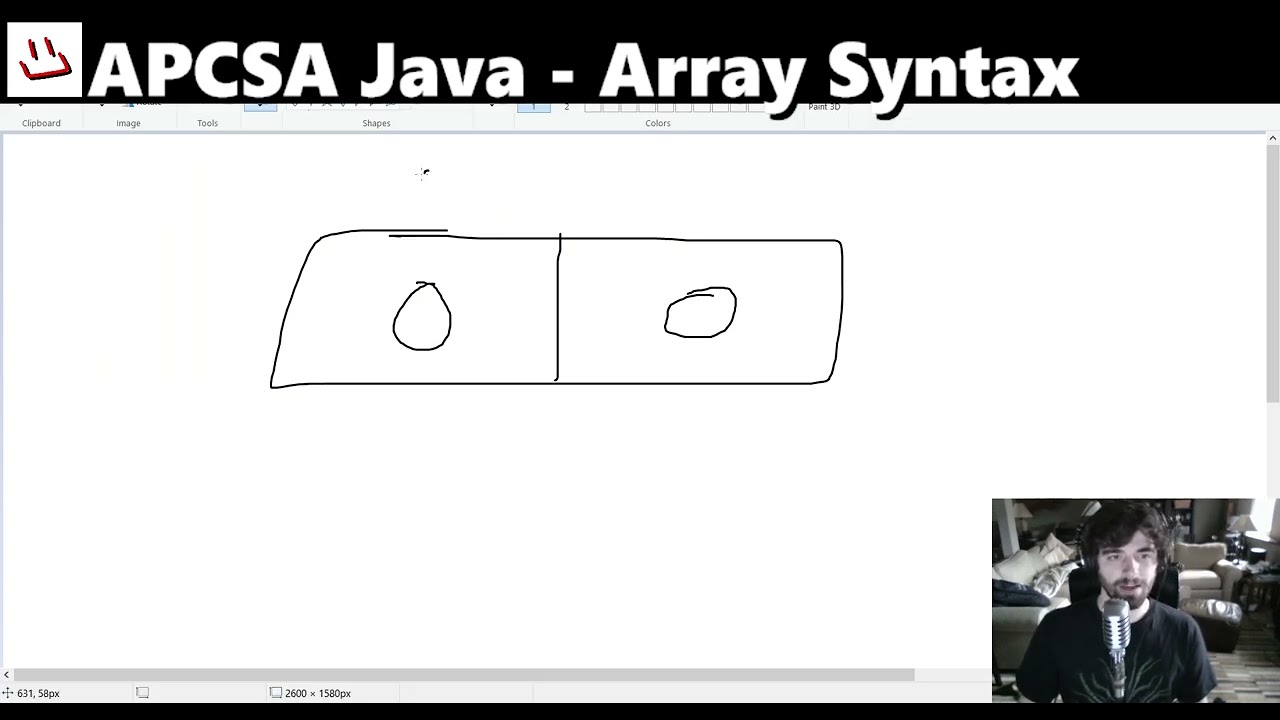Click the Image group label in ribbon

(128, 123)
